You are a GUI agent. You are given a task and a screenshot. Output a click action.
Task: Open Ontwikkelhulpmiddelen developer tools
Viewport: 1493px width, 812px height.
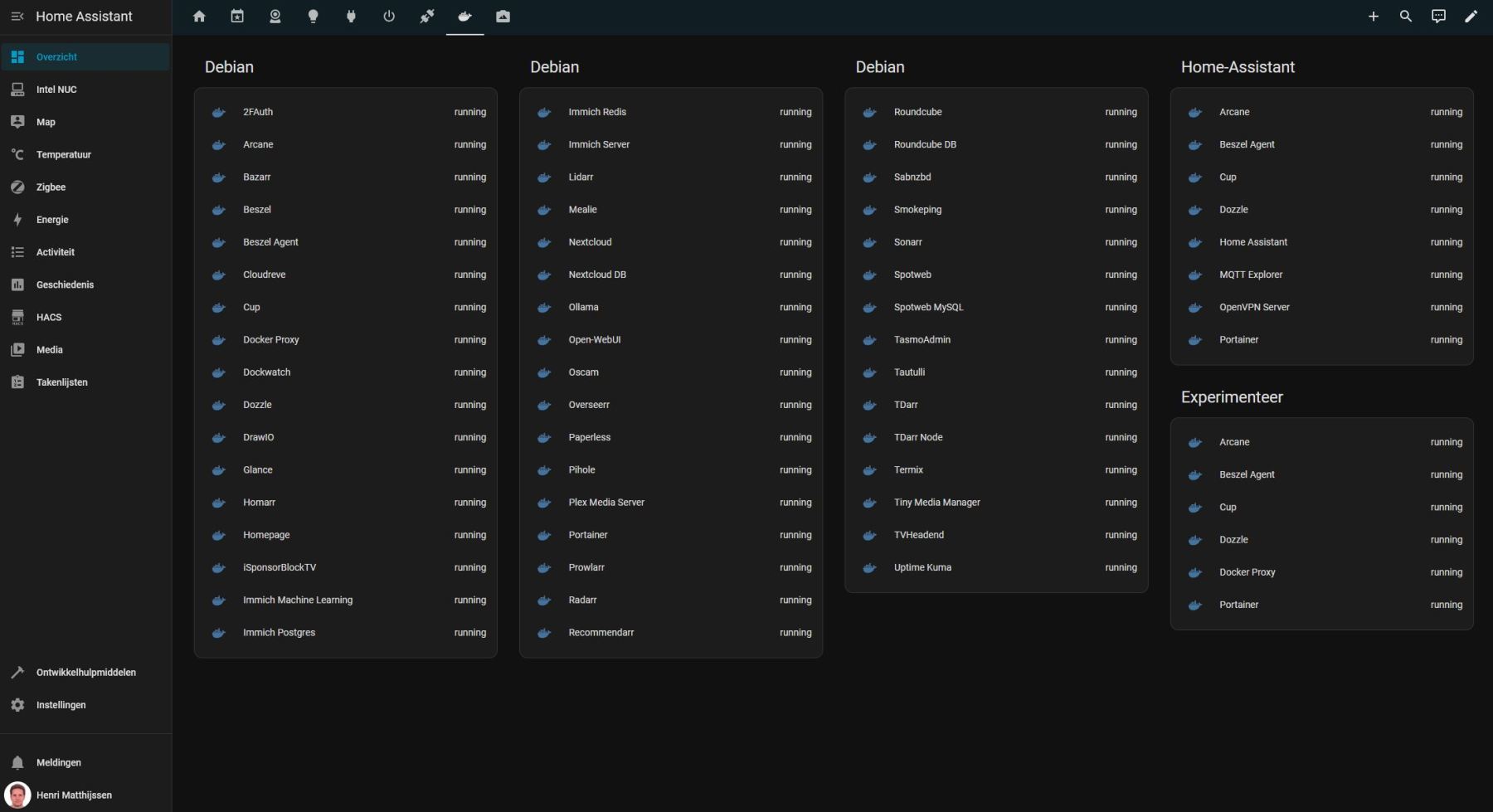pos(85,673)
